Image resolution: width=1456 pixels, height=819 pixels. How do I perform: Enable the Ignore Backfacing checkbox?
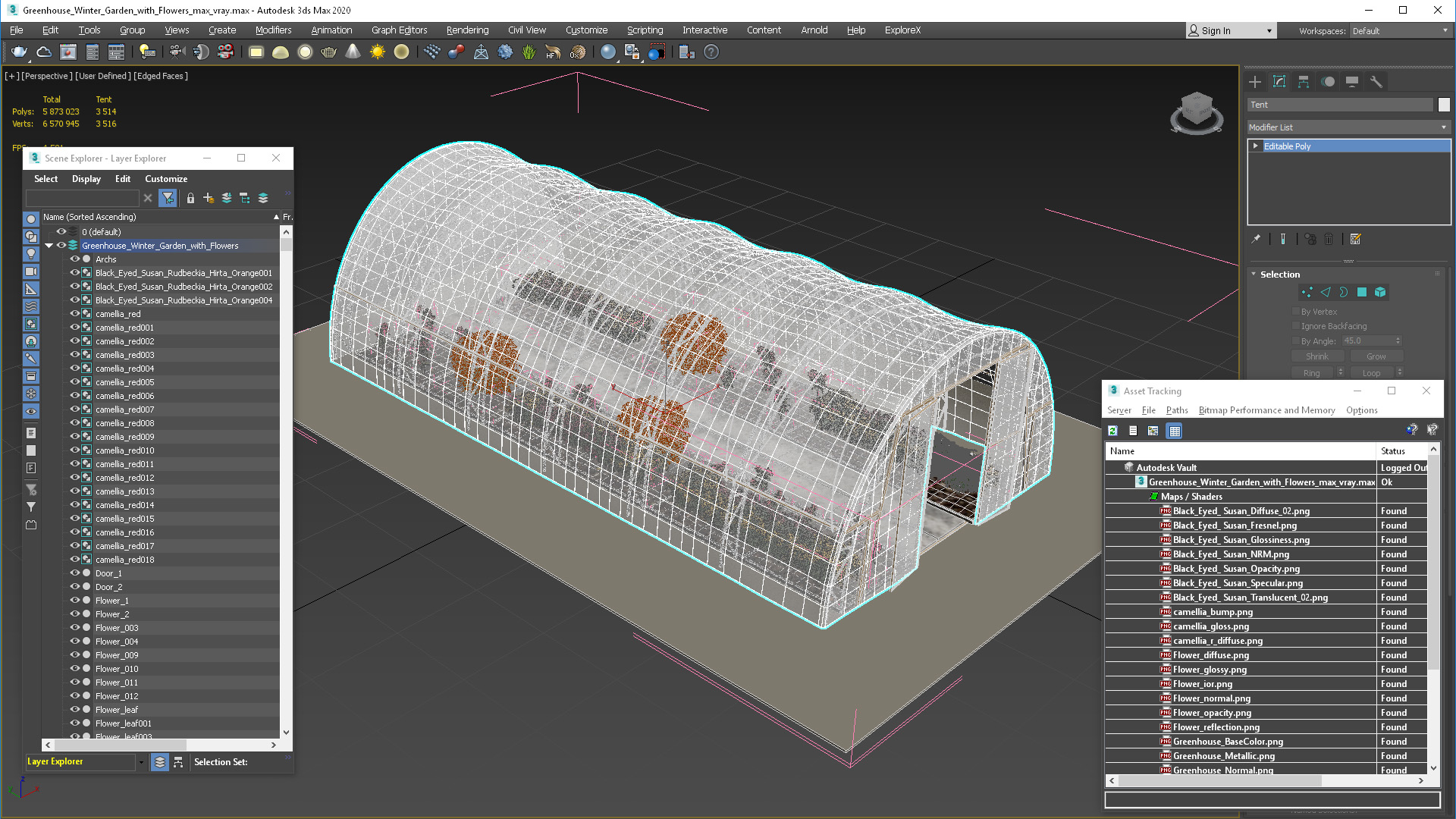(1295, 326)
